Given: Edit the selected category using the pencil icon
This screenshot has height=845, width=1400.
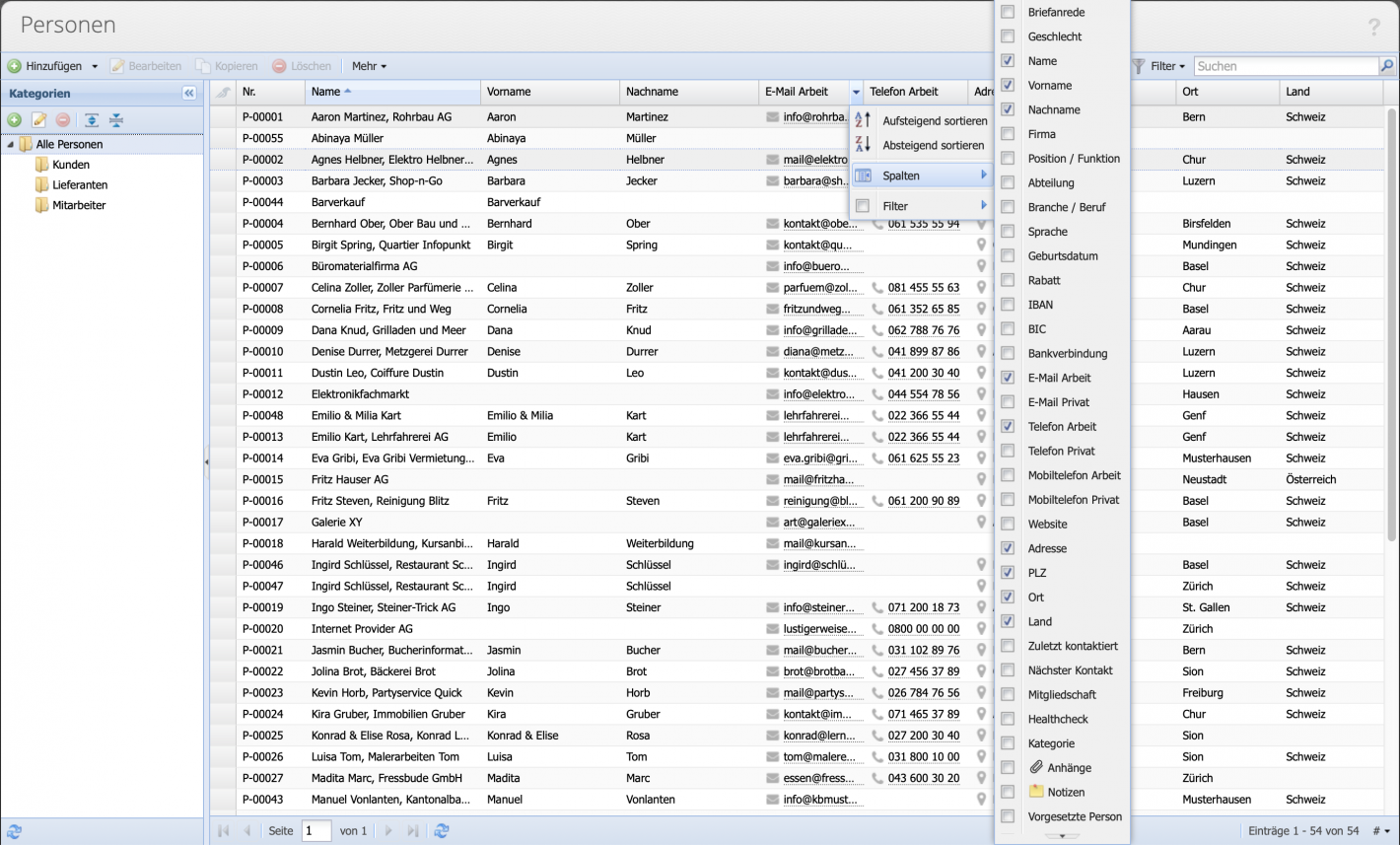Looking at the screenshot, I should [38, 119].
